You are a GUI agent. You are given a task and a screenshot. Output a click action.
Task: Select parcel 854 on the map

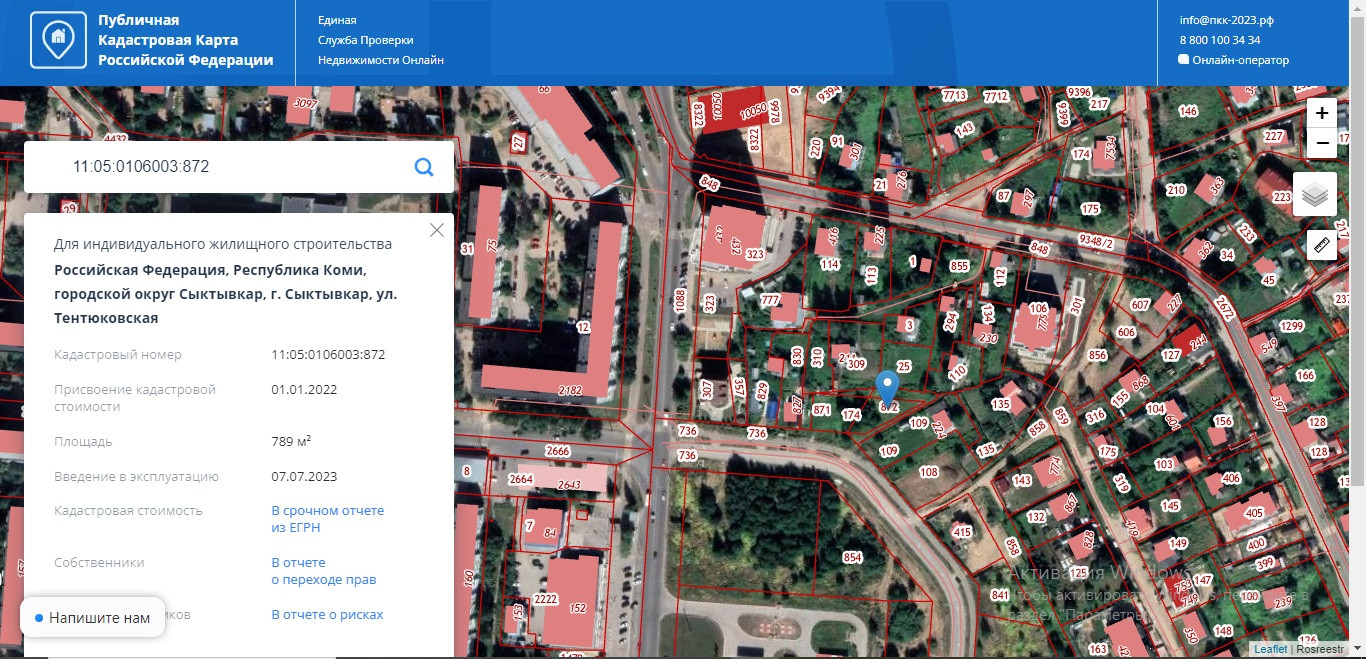tap(851, 557)
